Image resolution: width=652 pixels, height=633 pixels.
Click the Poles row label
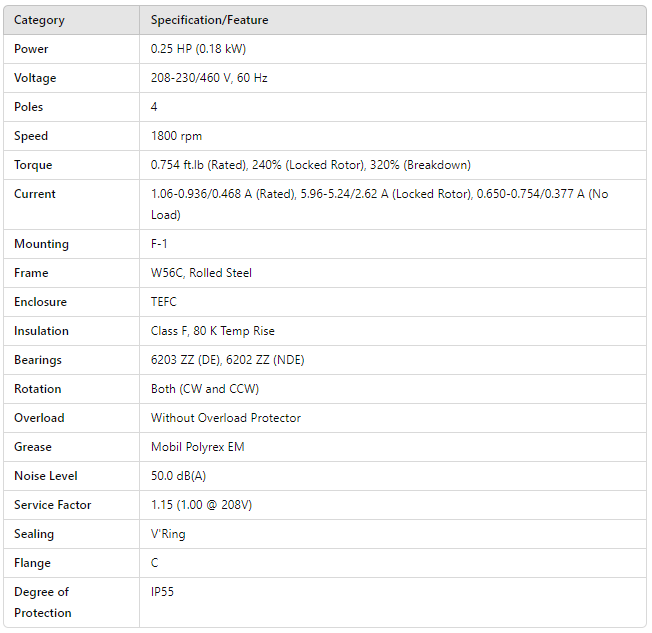(x=29, y=107)
